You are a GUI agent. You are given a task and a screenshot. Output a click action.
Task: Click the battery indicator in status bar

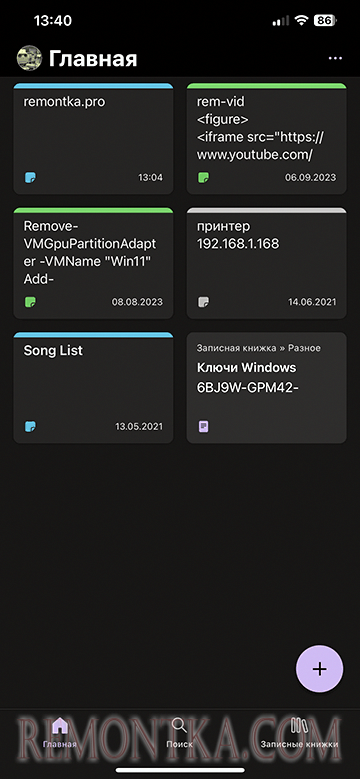[x=326, y=20]
